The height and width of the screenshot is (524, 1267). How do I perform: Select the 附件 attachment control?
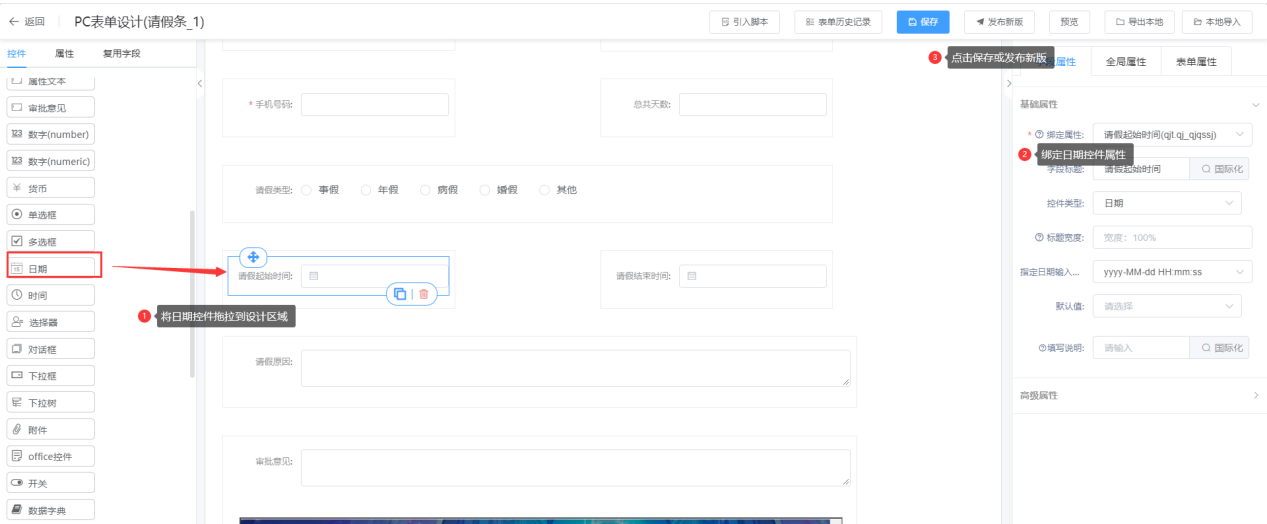tap(51, 430)
